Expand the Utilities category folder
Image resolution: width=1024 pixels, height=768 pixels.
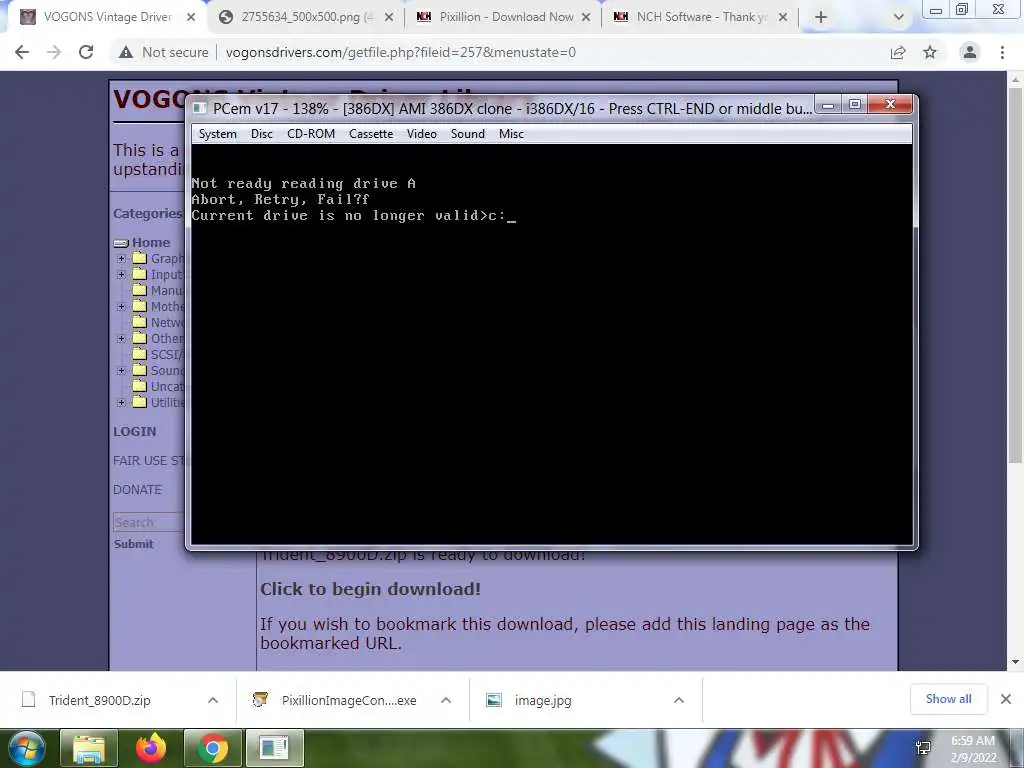(x=121, y=402)
